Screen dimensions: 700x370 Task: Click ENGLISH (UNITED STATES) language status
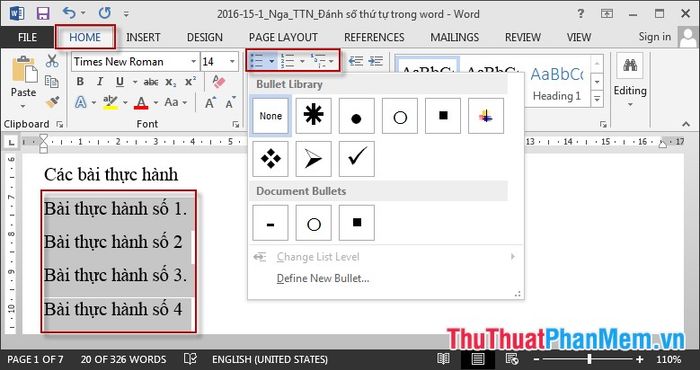tap(270, 359)
